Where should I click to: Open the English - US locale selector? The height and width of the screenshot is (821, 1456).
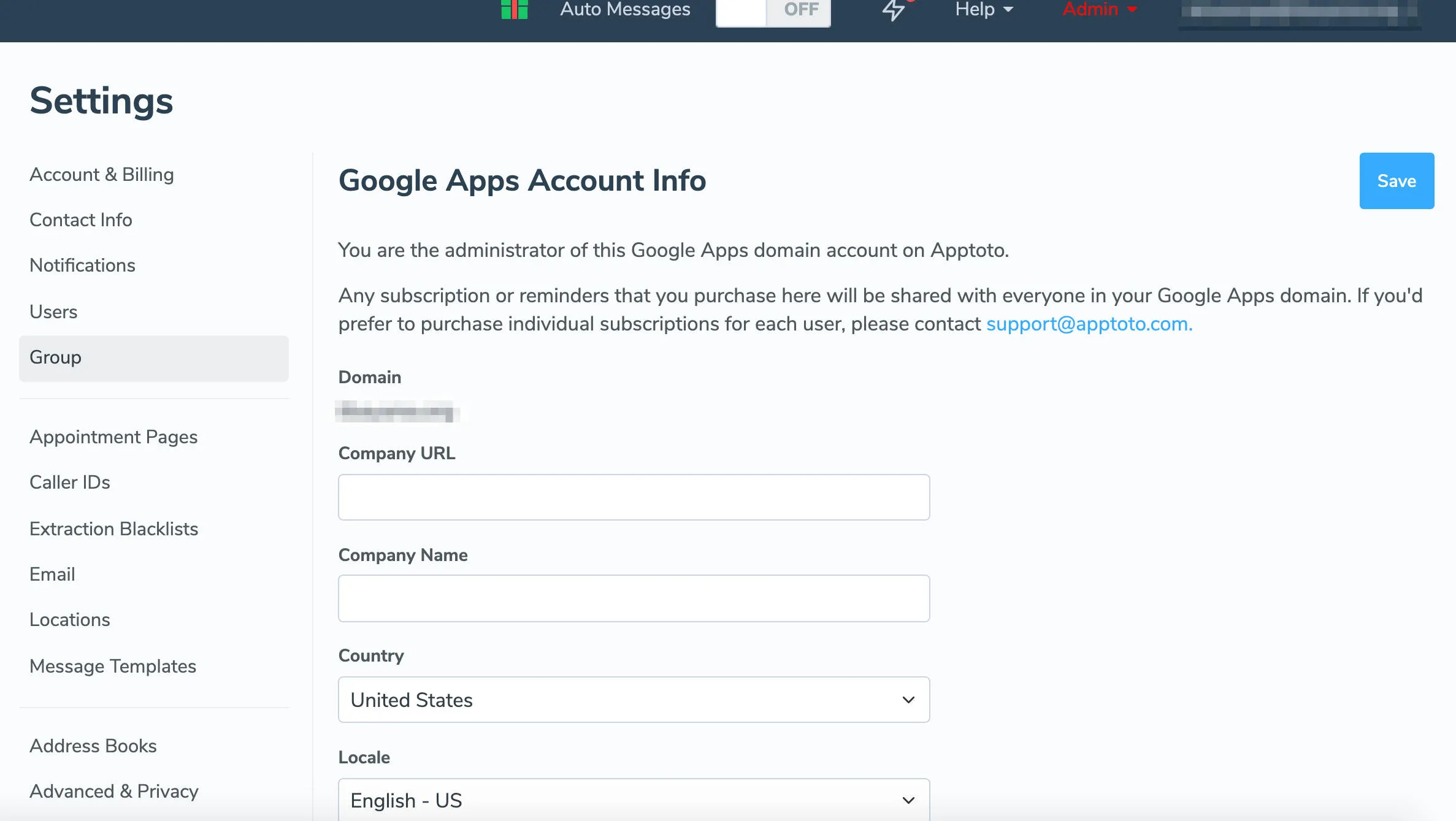click(634, 800)
